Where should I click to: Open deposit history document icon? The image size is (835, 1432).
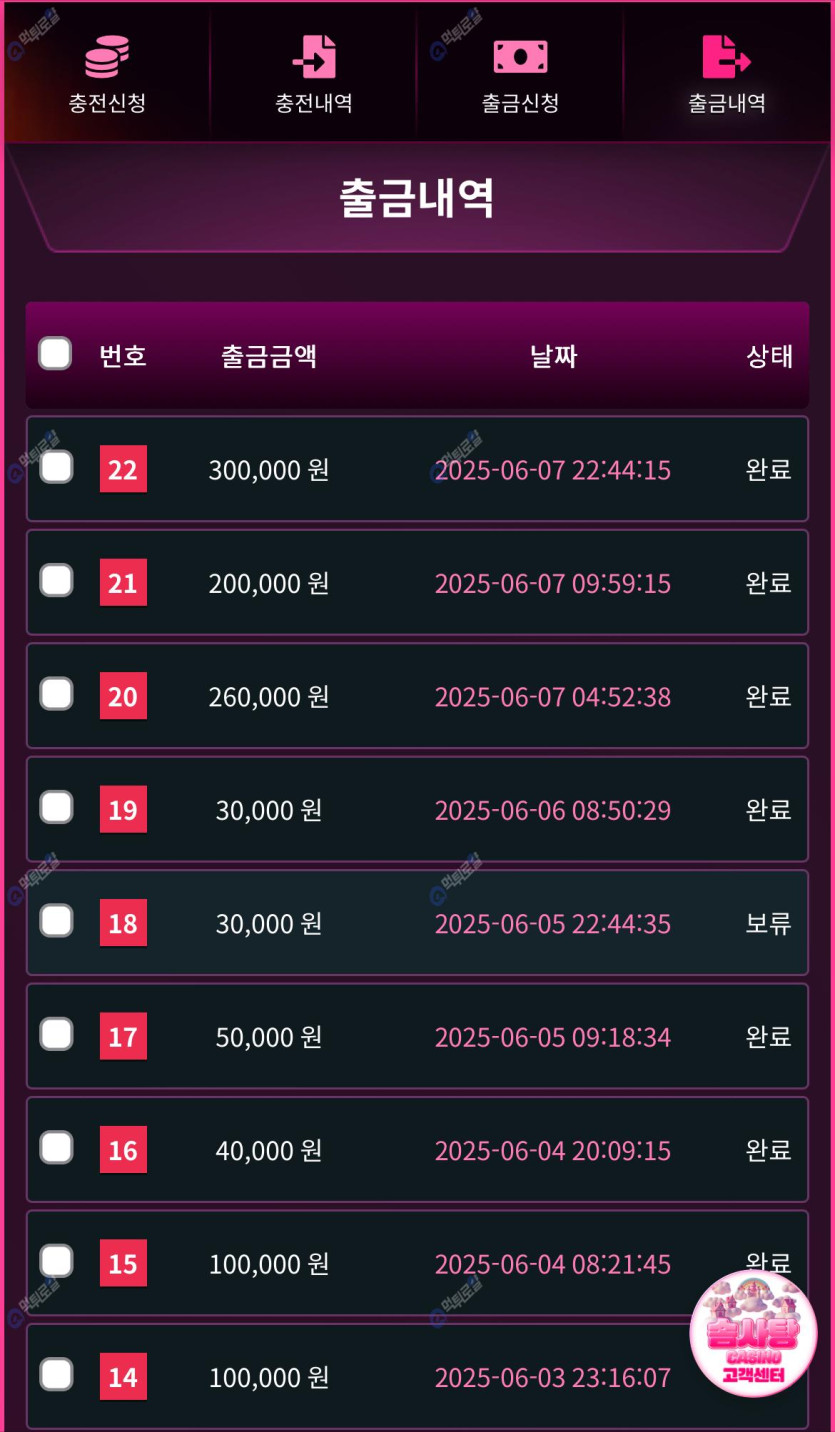(314, 56)
